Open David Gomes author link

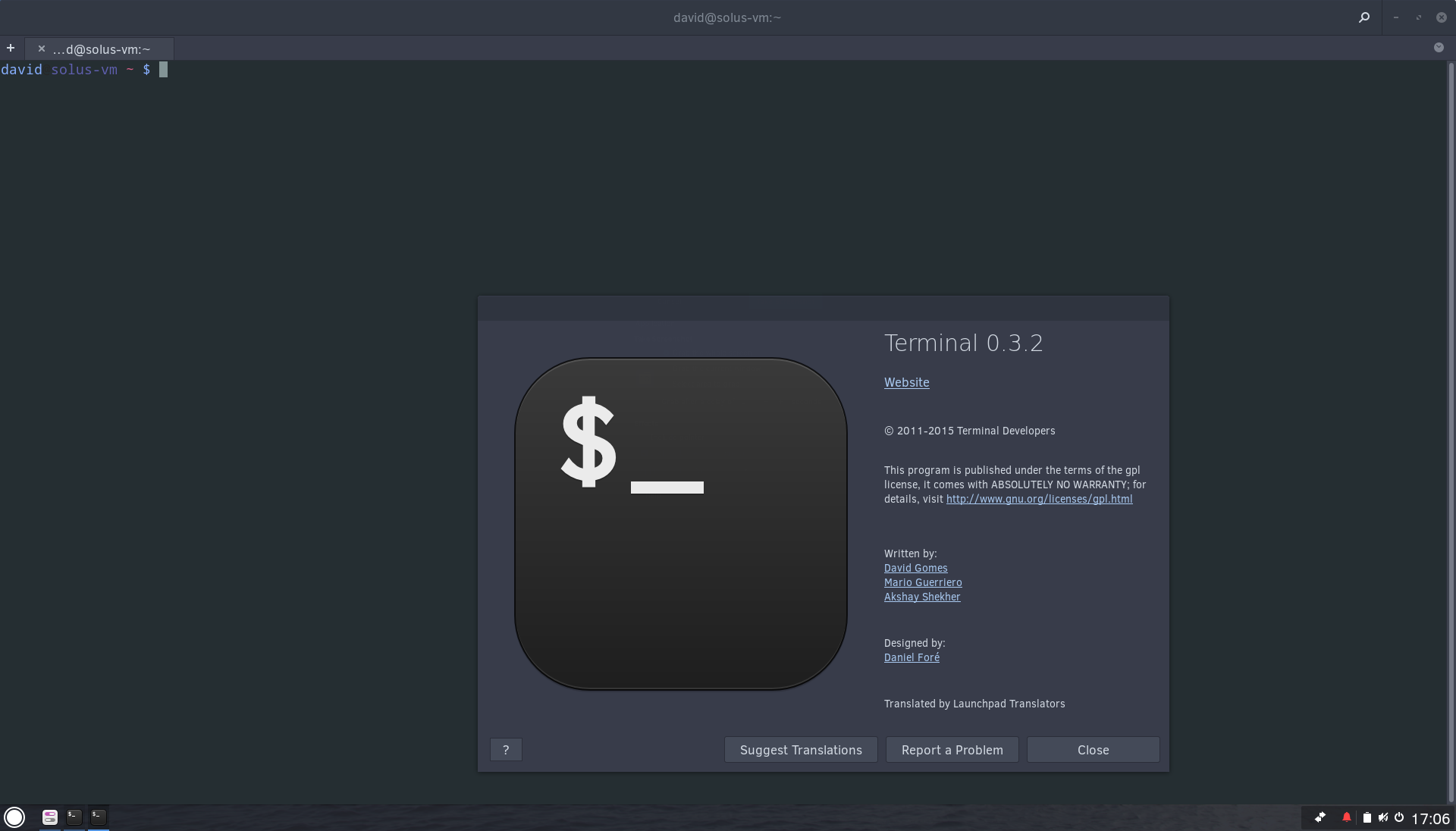[915, 568]
